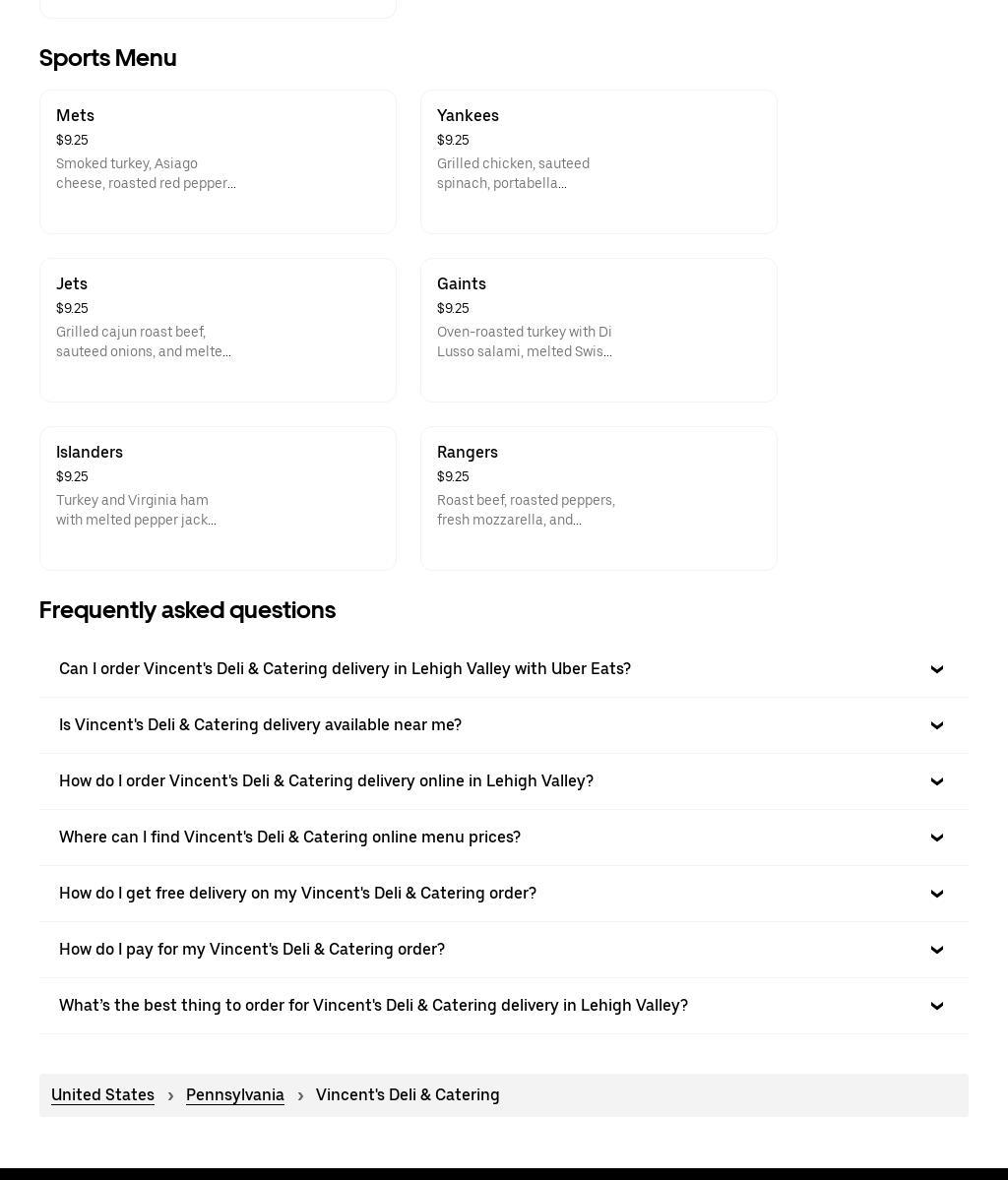
Task: Click "Where can I find" menu prices question
Action: pyautogui.click(x=289, y=837)
